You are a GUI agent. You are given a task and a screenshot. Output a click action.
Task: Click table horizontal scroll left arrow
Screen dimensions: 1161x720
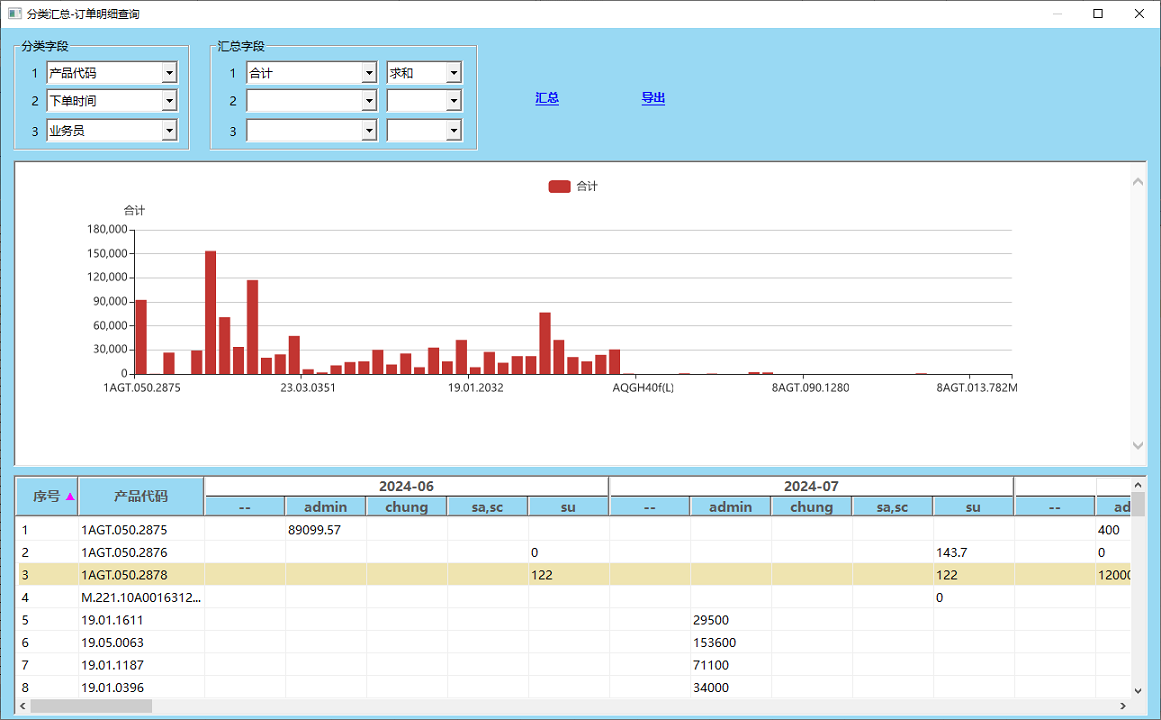[23, 706]
